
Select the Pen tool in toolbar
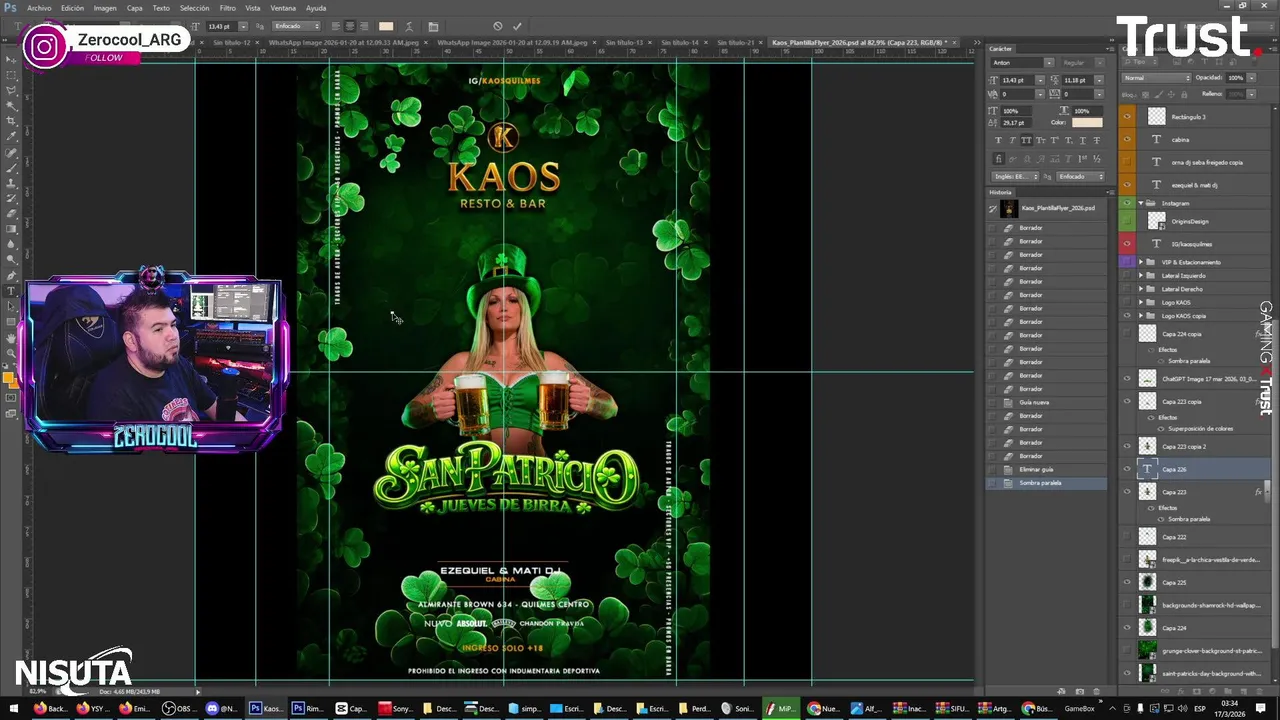[11, 275]
